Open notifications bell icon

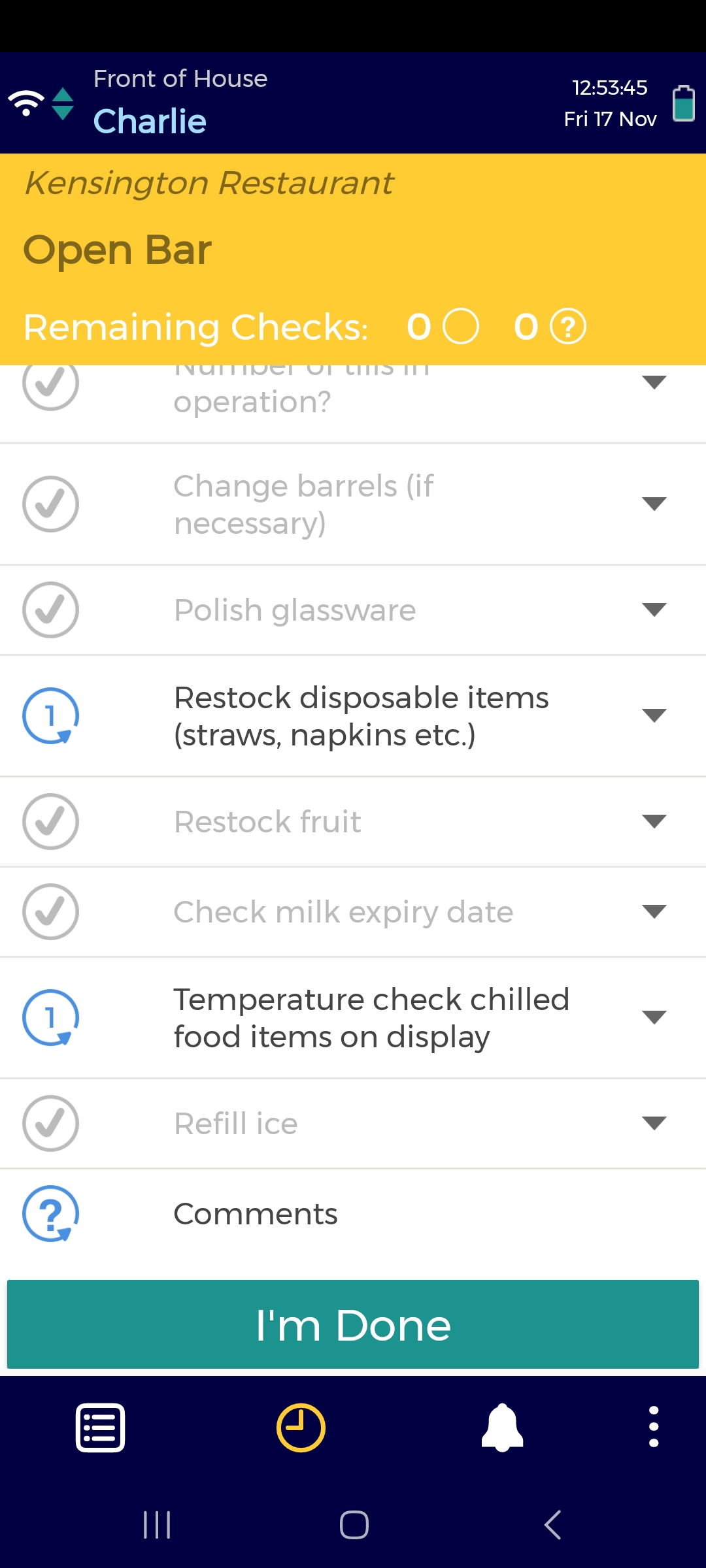click(502, 1428)
